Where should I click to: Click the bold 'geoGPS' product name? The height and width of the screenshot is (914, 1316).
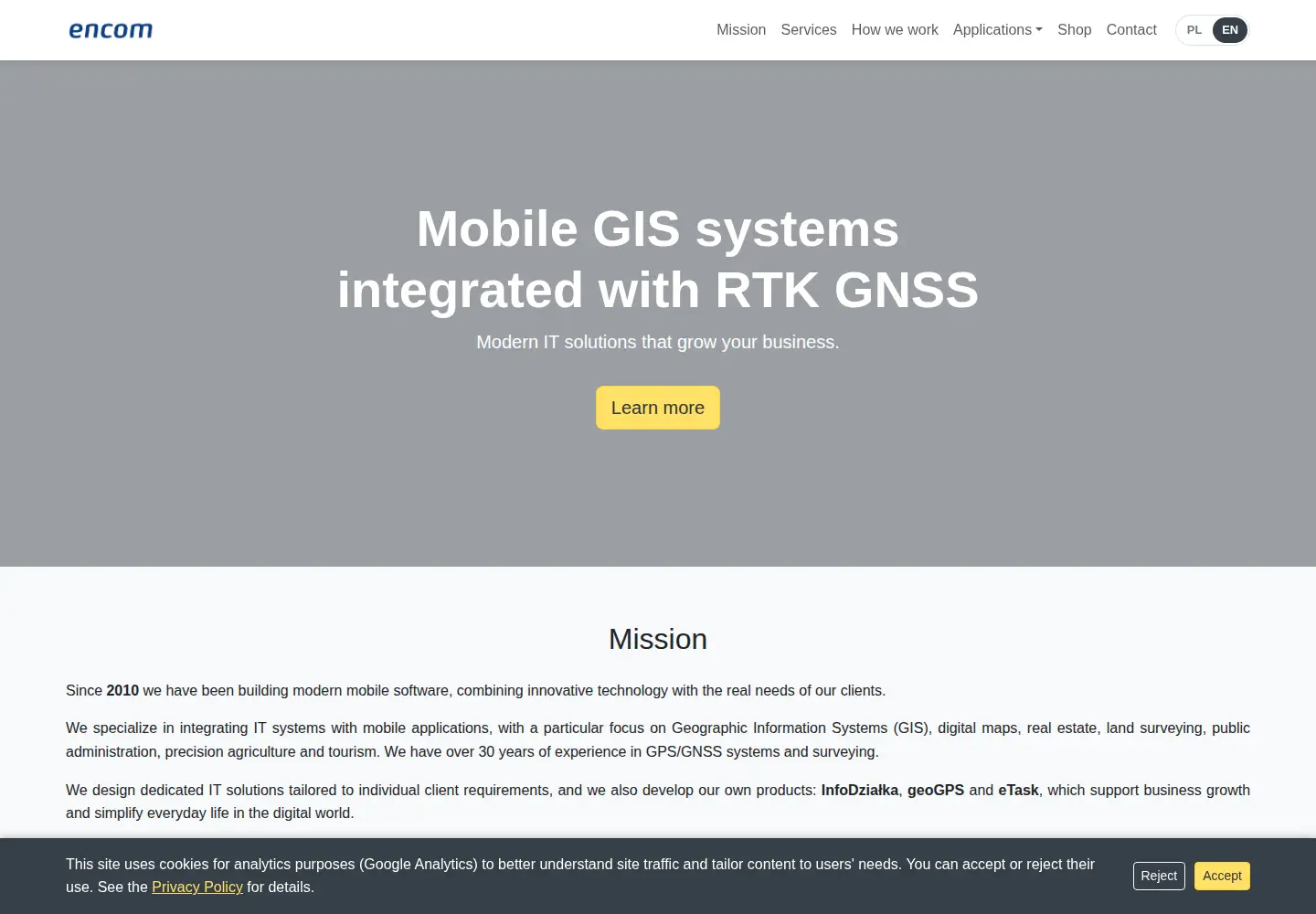(x=936, y=790)
